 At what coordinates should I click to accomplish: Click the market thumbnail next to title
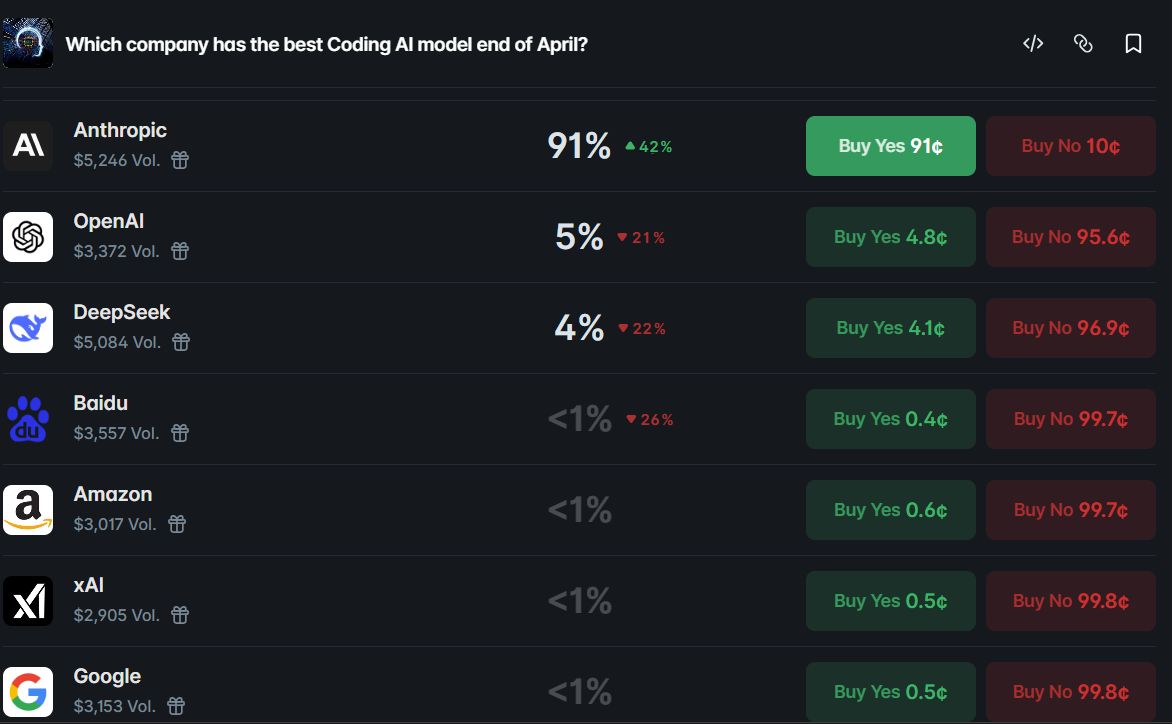click(28, 43)
